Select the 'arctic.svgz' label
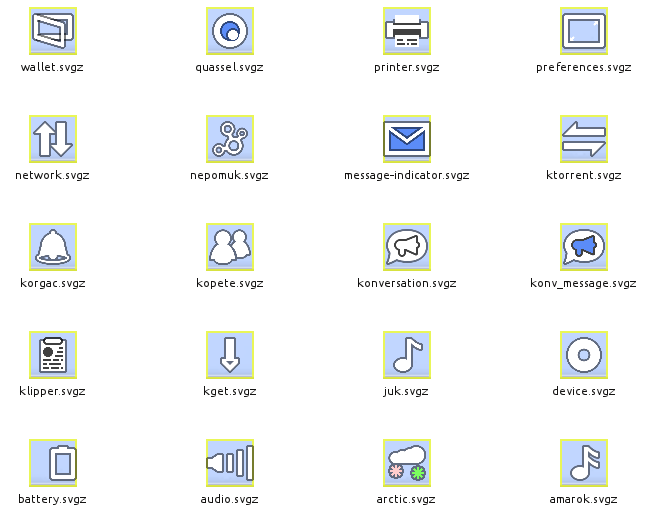 406,500
